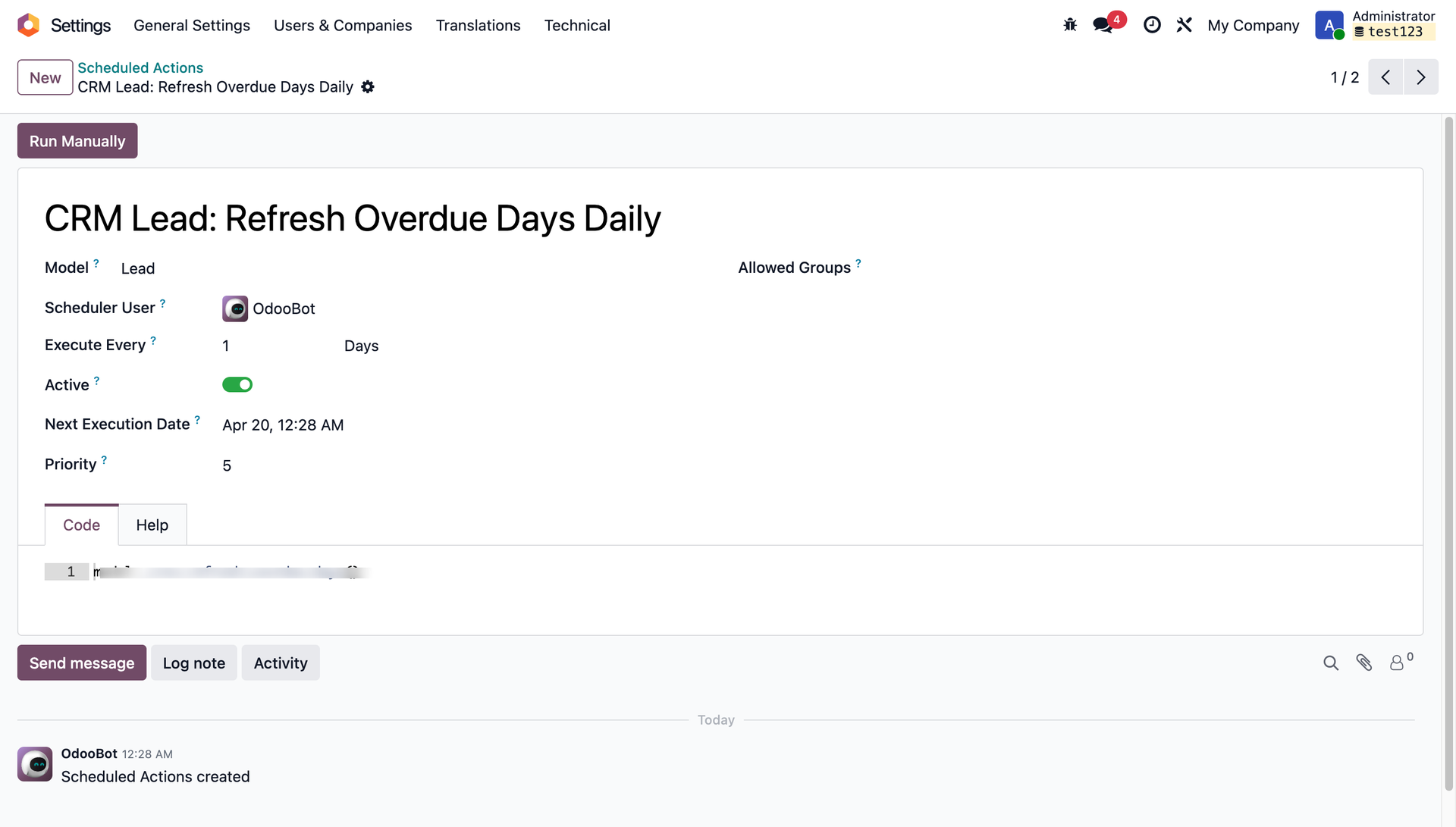
Task: Click the Log note button
Action: click(194, 663)
